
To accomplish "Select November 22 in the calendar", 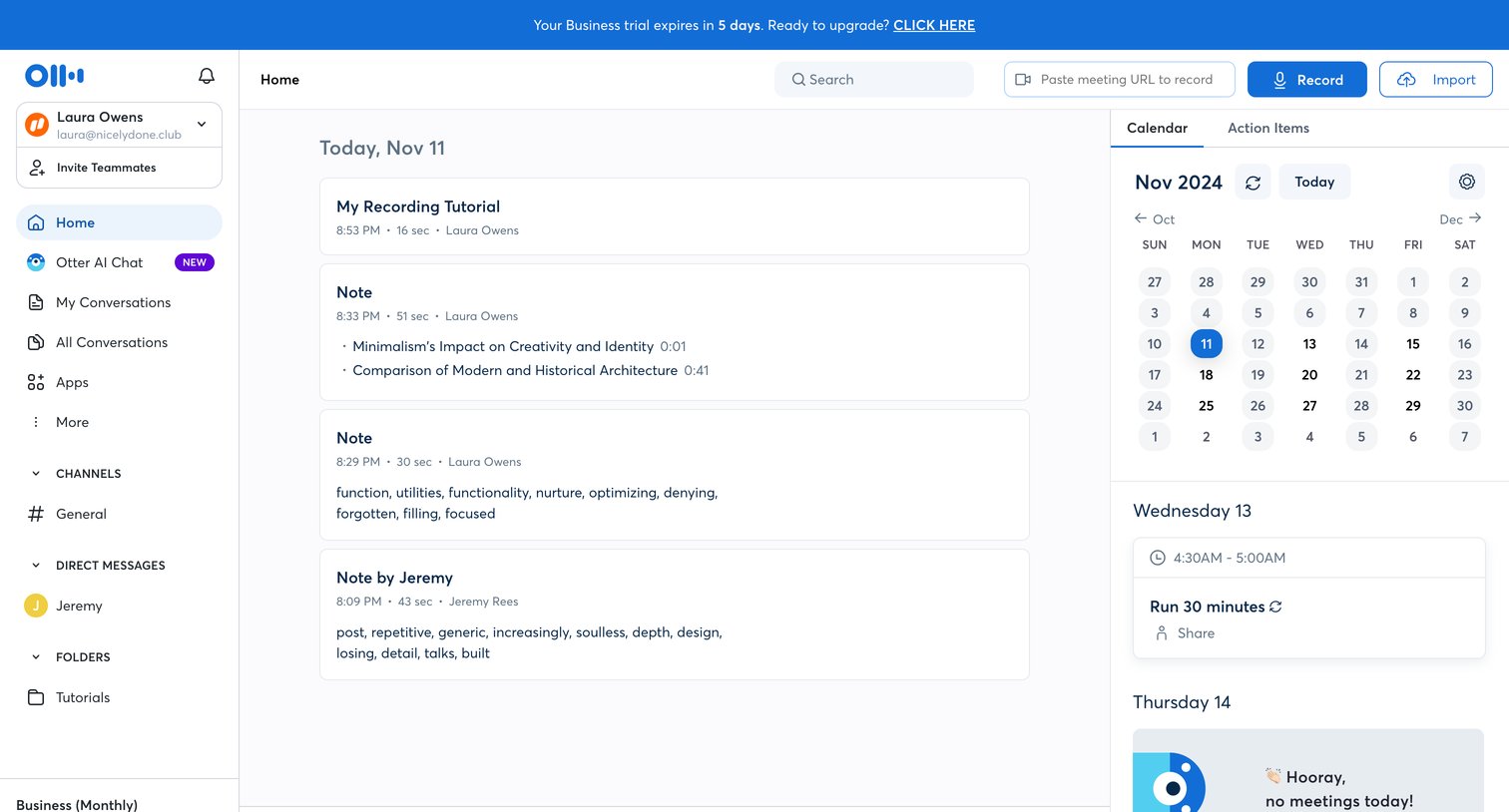I will tap(1413, 375).
